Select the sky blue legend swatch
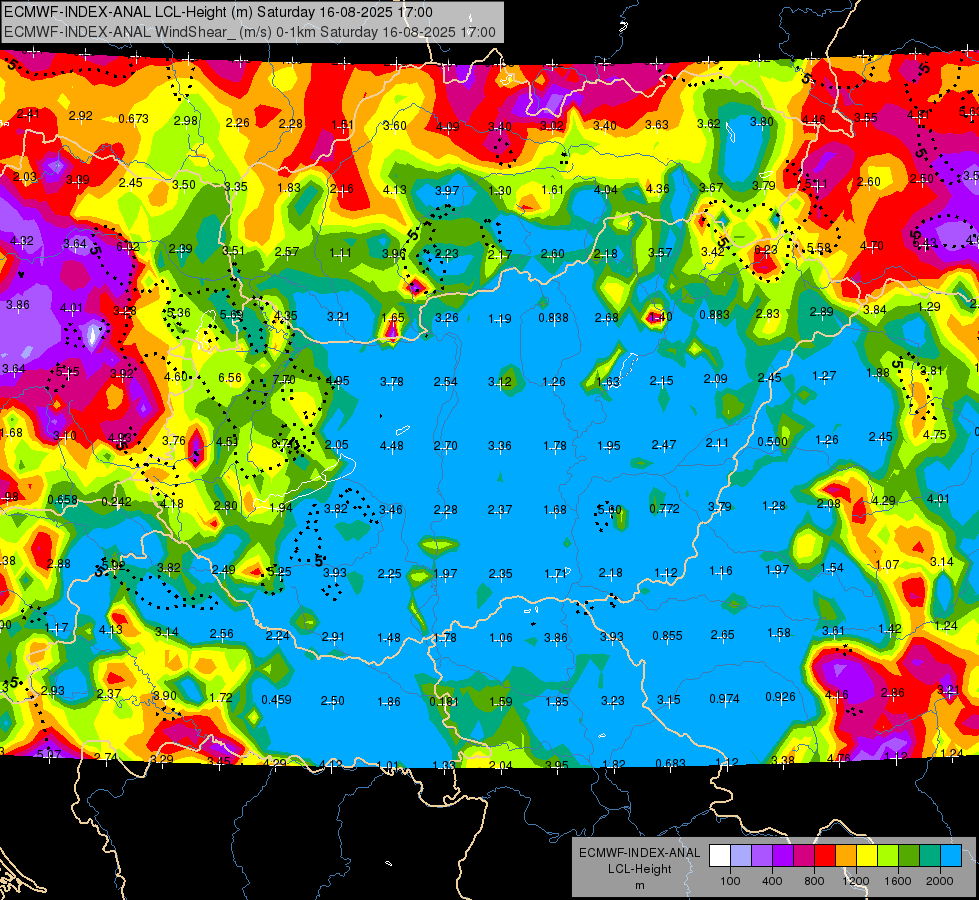The image size is (979, 900). (951, 856)
